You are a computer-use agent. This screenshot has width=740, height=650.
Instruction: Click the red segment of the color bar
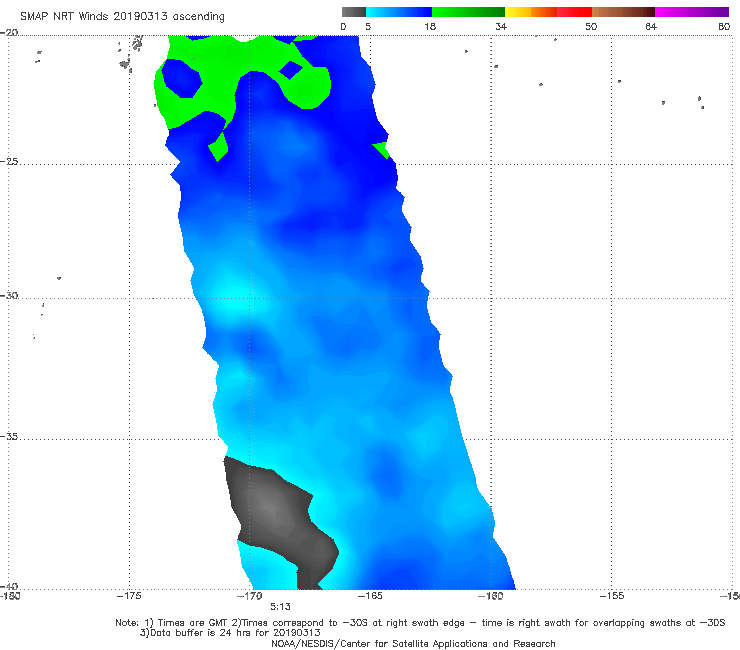[x=574, y=12]
